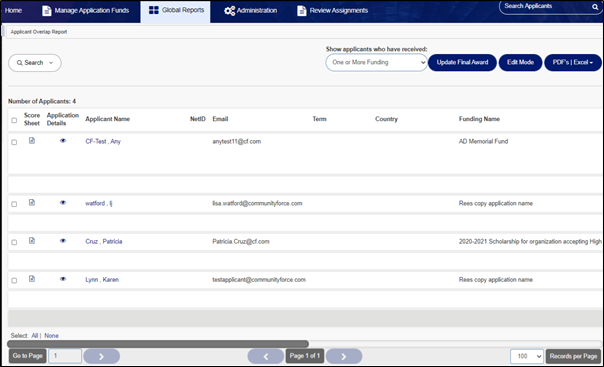
Task: Open the Search dropdown button
Action: pyautogui.click(x=35, y=63)
